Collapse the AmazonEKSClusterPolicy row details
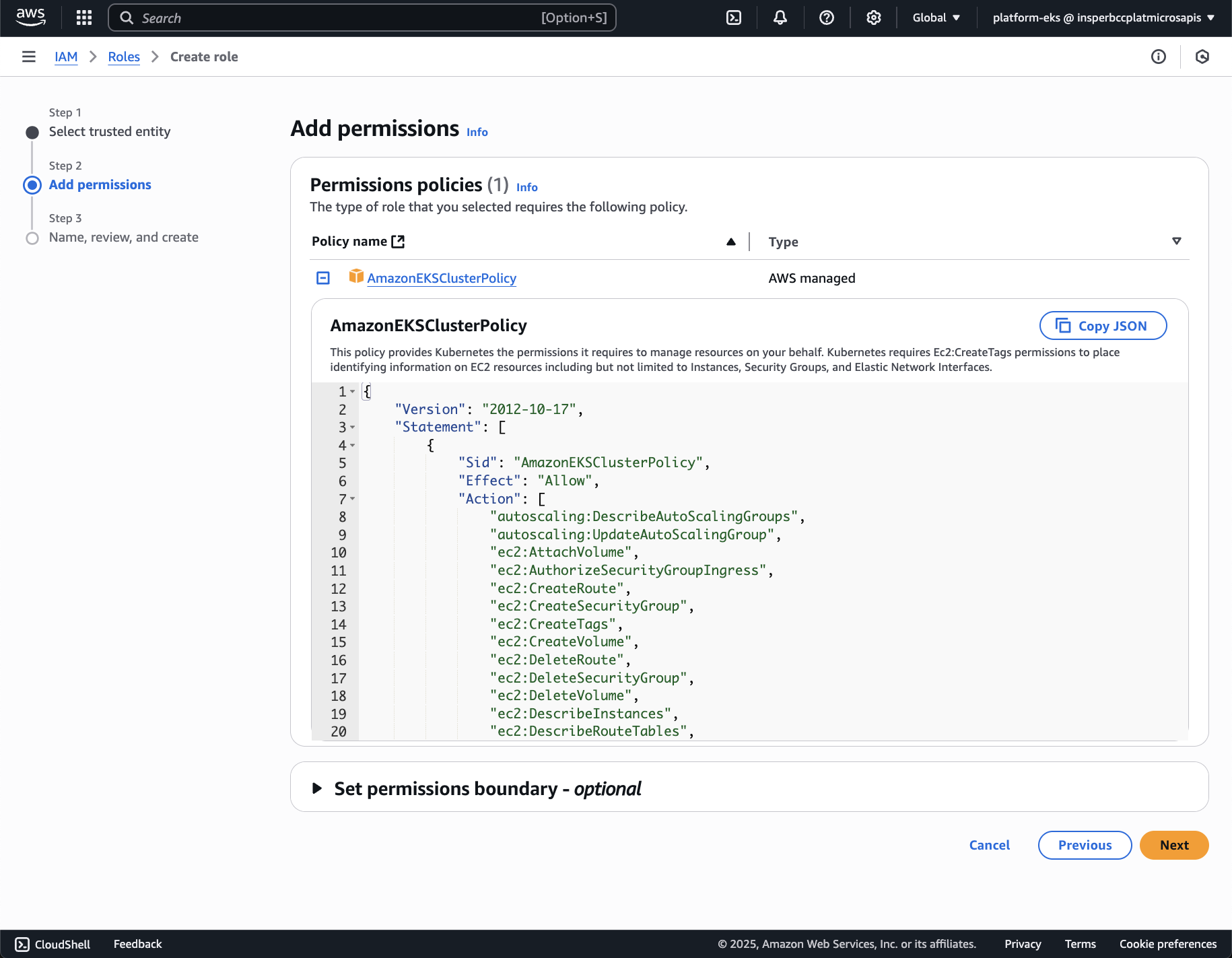 point(323,278)
